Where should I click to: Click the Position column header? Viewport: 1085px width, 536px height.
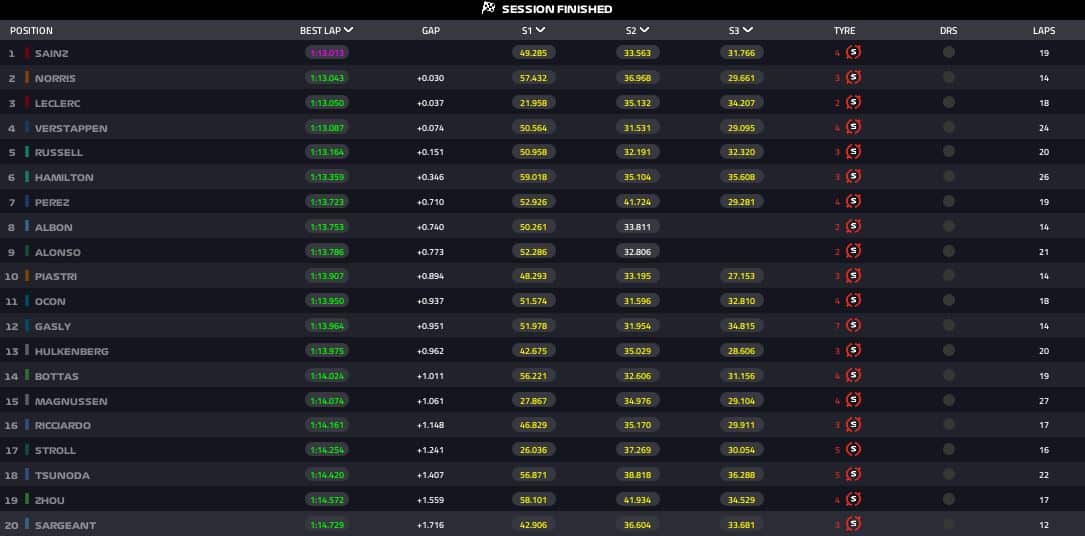pyautogui.click(x=31, y=30)
